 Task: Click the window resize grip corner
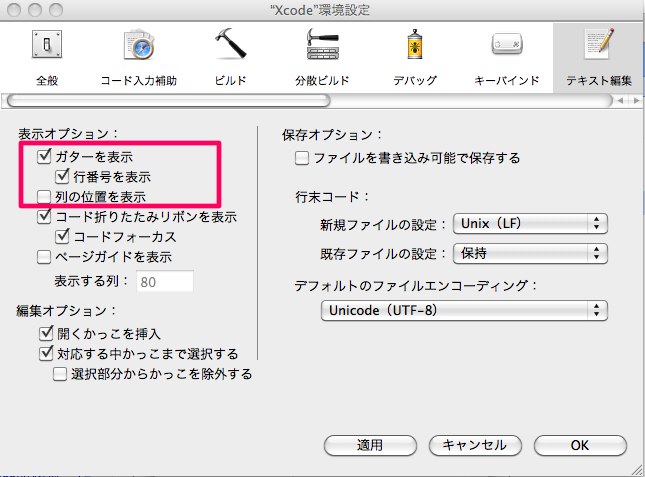(x=638, y=470)
